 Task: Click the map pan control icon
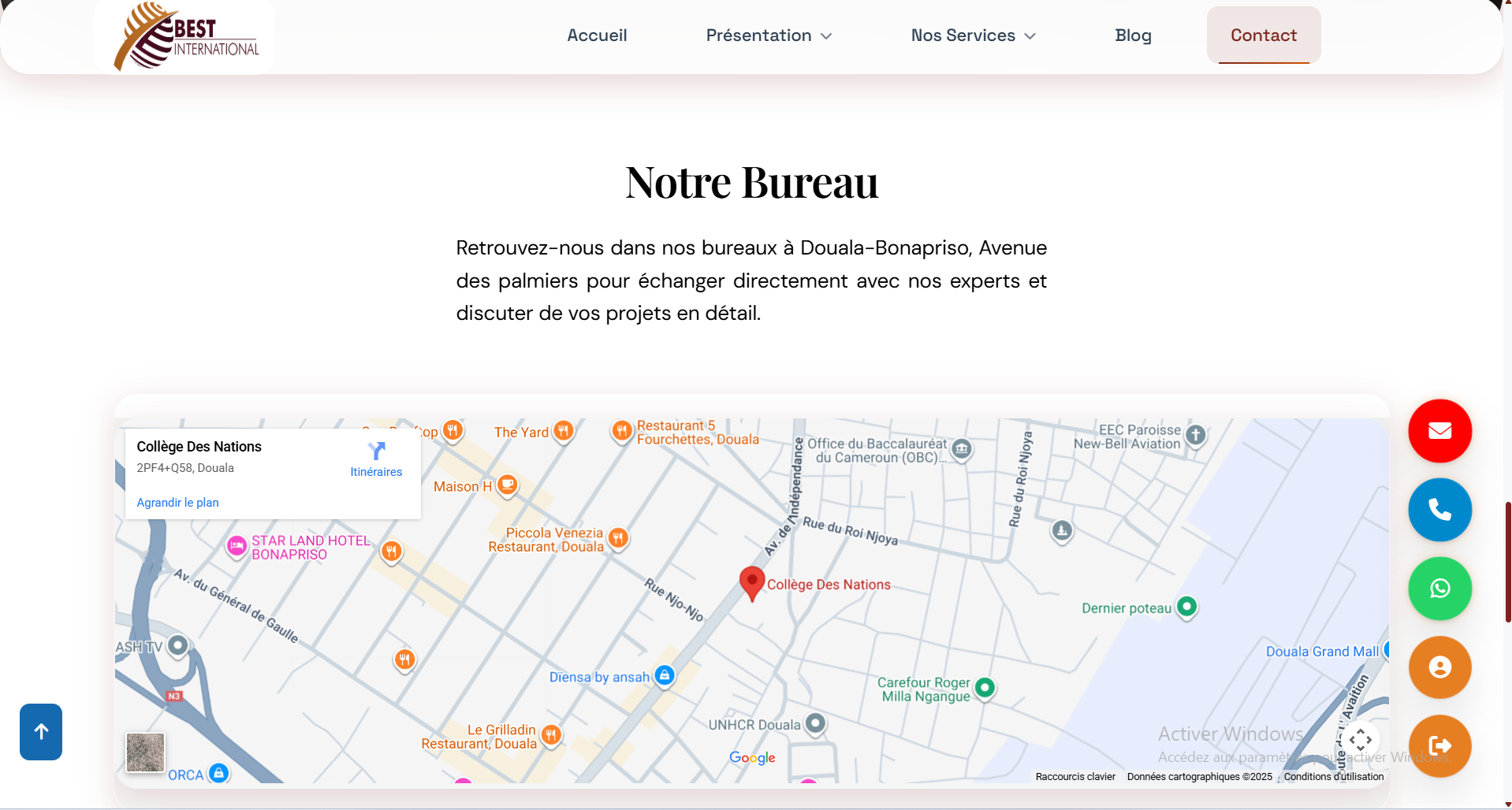click(1361, 739)
